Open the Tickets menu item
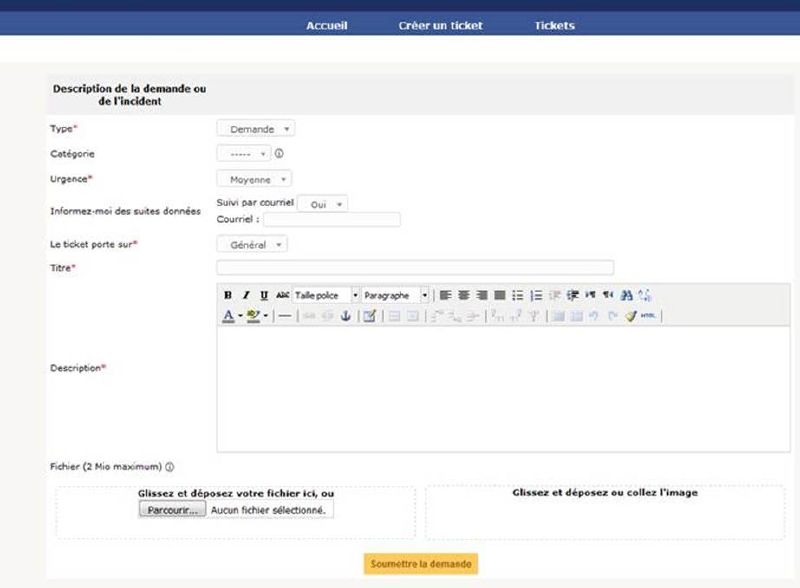Image resolution: width=800 pixels, height=588 pixels. (x=555, y=25)
